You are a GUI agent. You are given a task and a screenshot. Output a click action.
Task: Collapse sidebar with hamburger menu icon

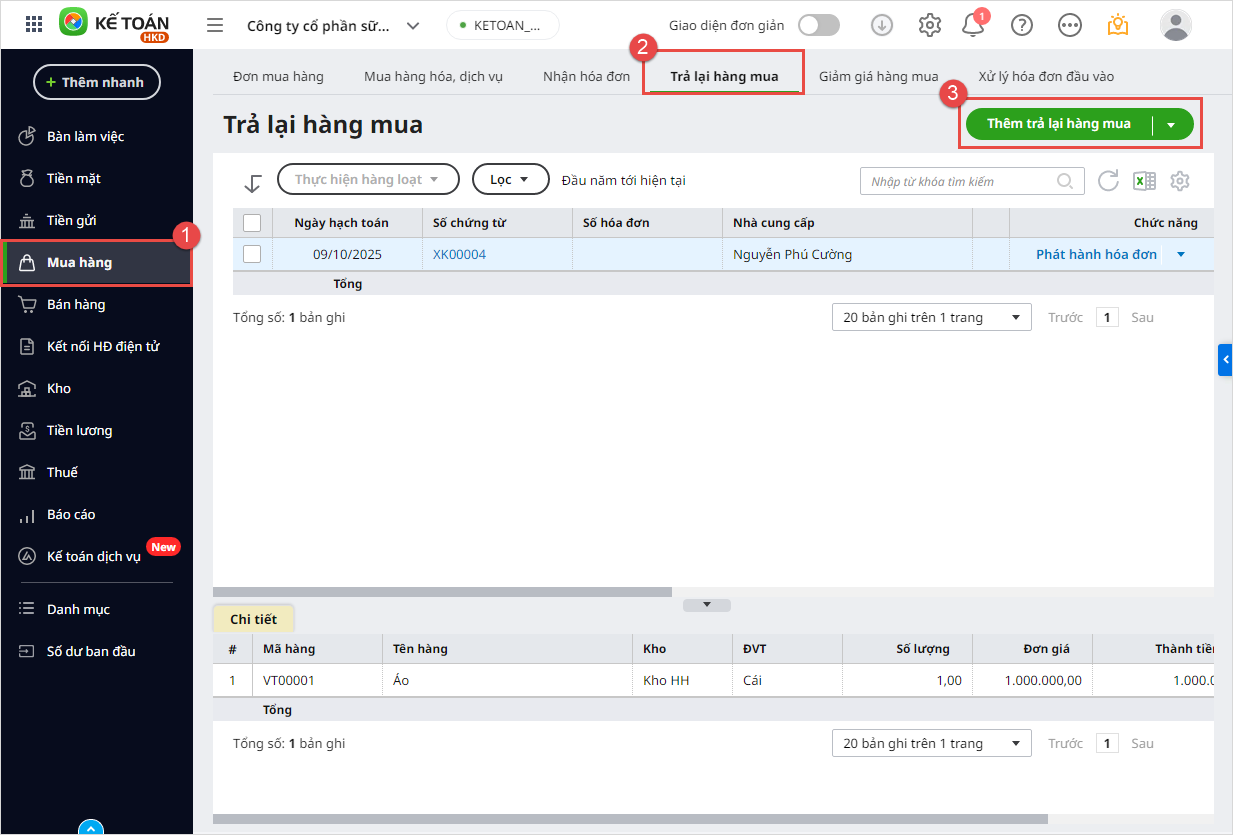pos(215,25)
